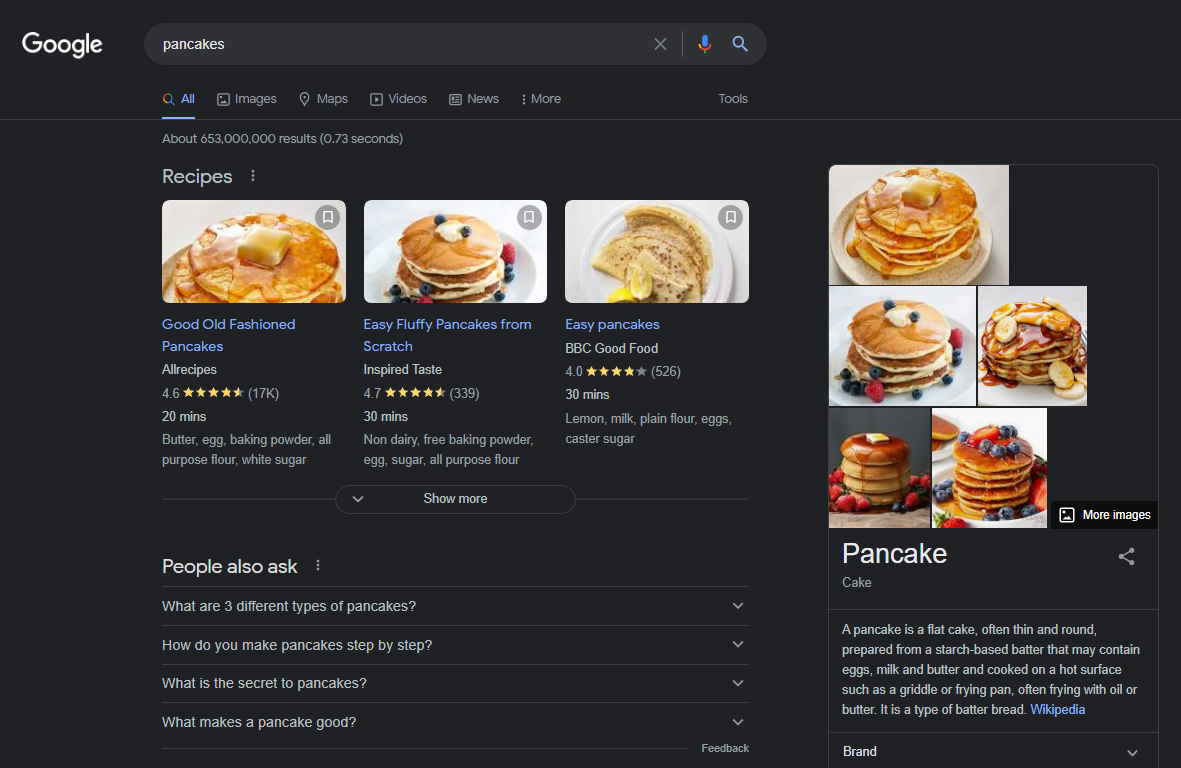
Task: Clear the search box with the X icon
Action: click(x=661, y=44)
